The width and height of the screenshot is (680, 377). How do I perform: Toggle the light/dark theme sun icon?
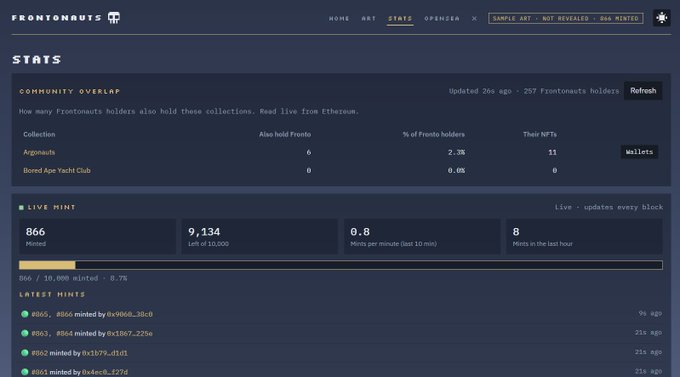pos(661,18)
